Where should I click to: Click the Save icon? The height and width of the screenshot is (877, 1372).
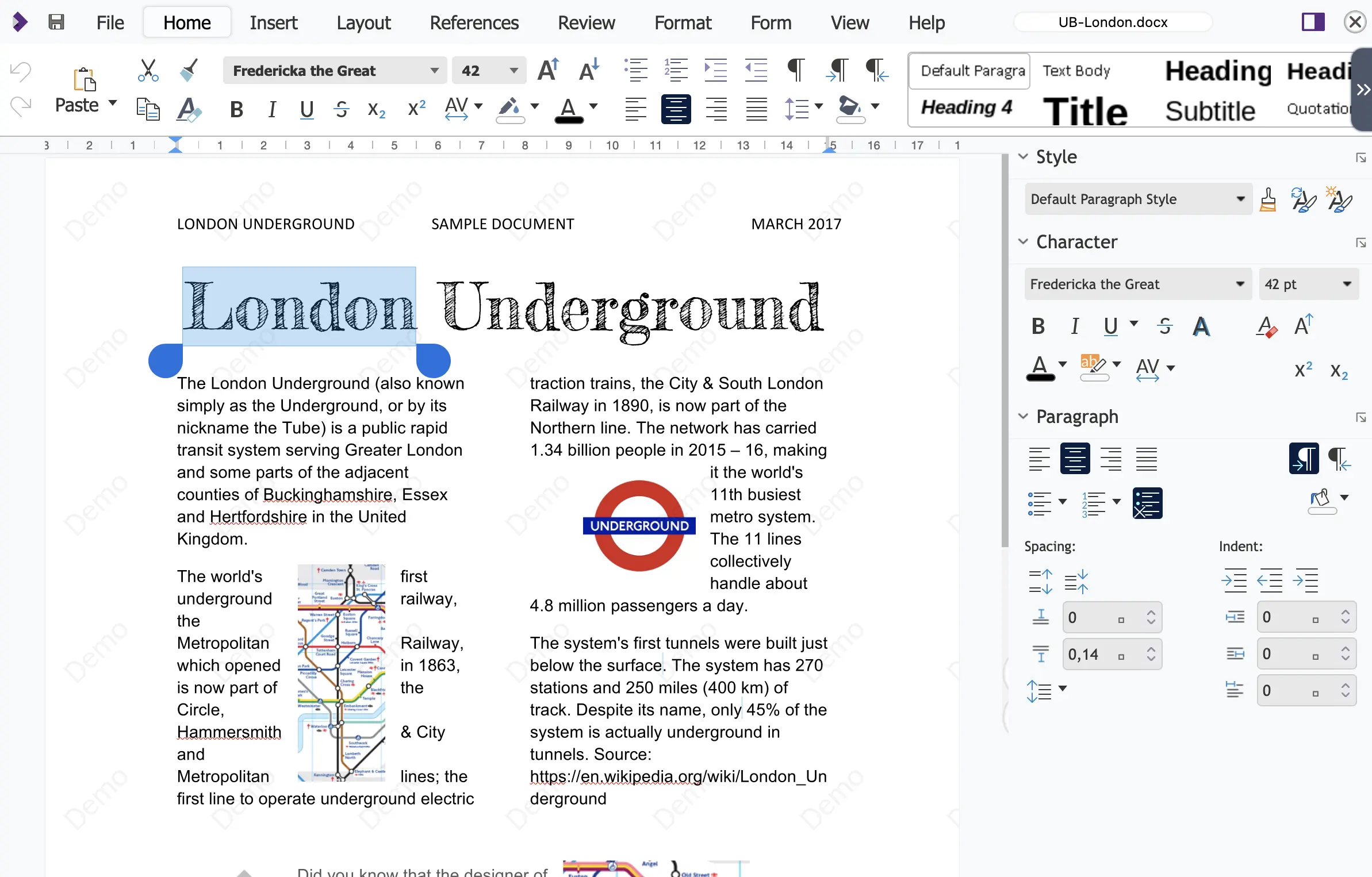(56, 22)
